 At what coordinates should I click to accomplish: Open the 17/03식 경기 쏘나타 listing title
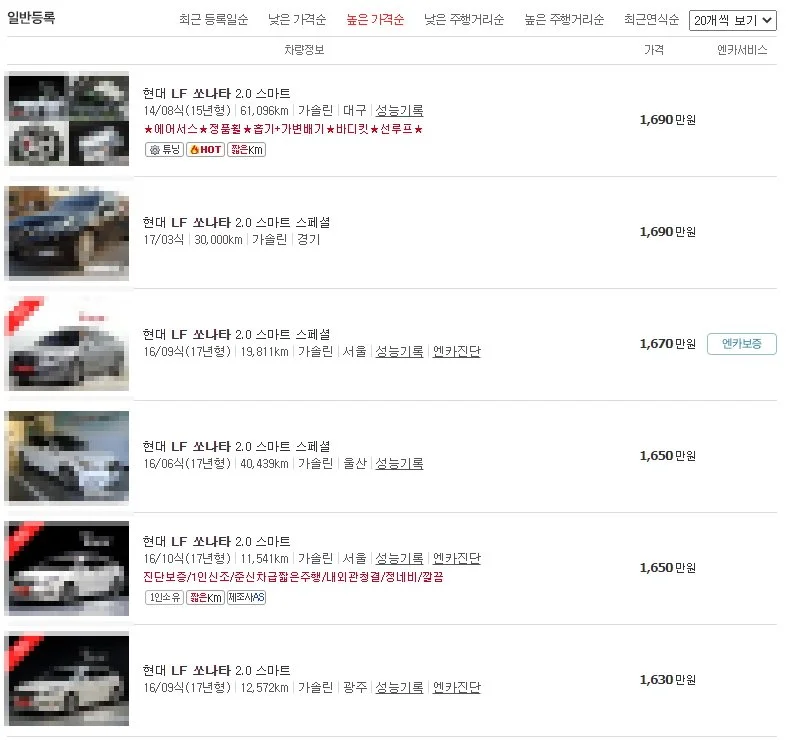click(x=237, y=223)
